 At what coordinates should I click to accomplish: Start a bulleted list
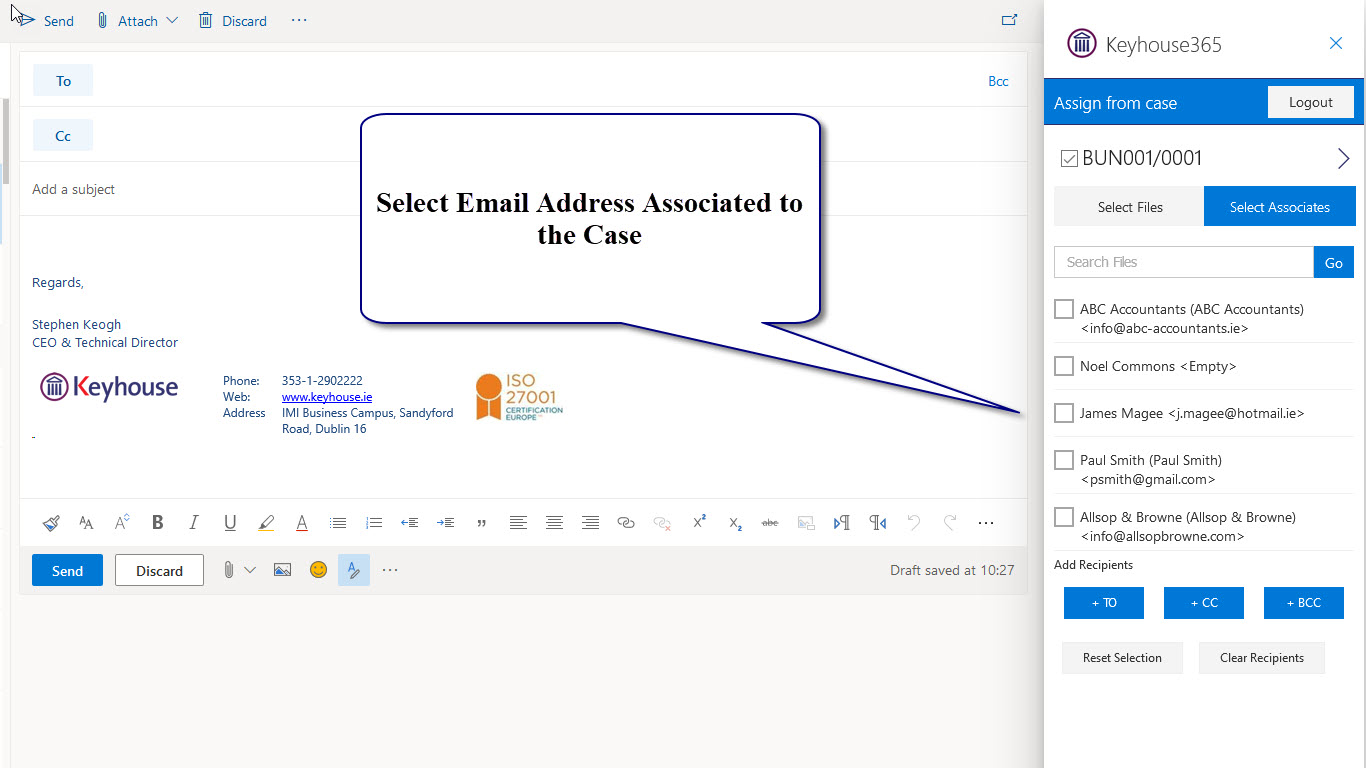pyautogui.click(x=338, y=522)
